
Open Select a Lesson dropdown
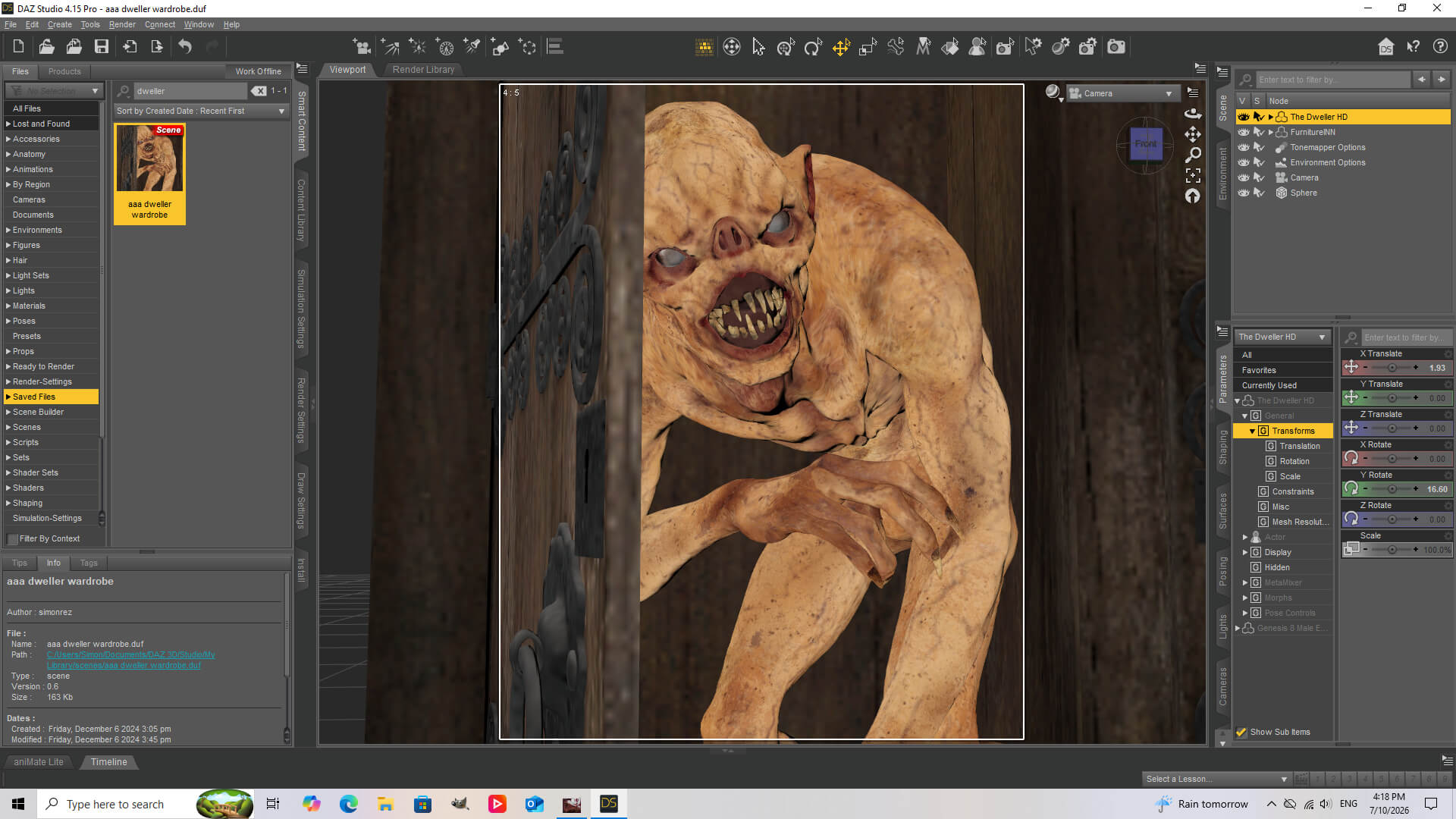pos(1216,779)
